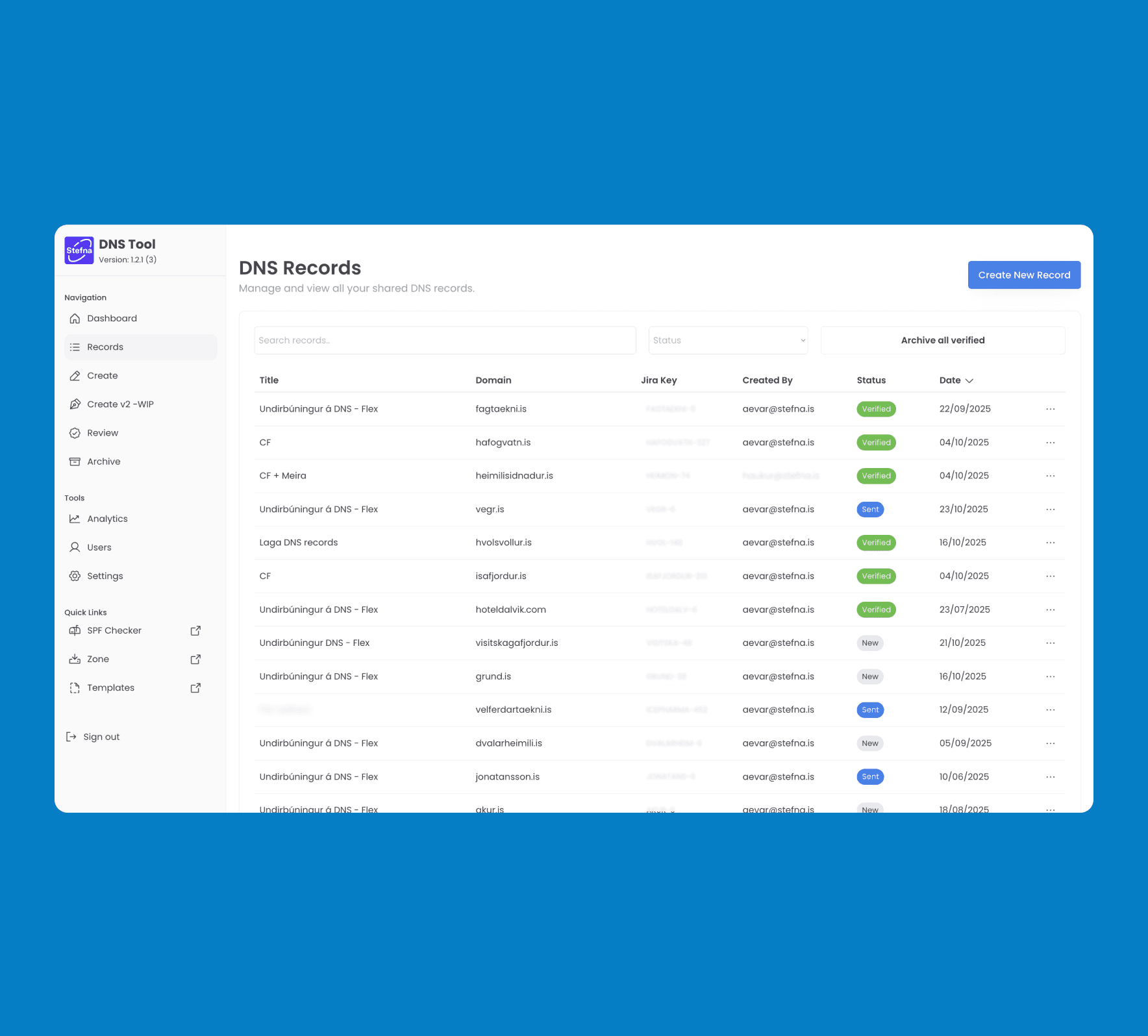Select domain velferdartaekni.is
The width and height of the screenshot is (1148, 1036).
[x=513, y=710]
